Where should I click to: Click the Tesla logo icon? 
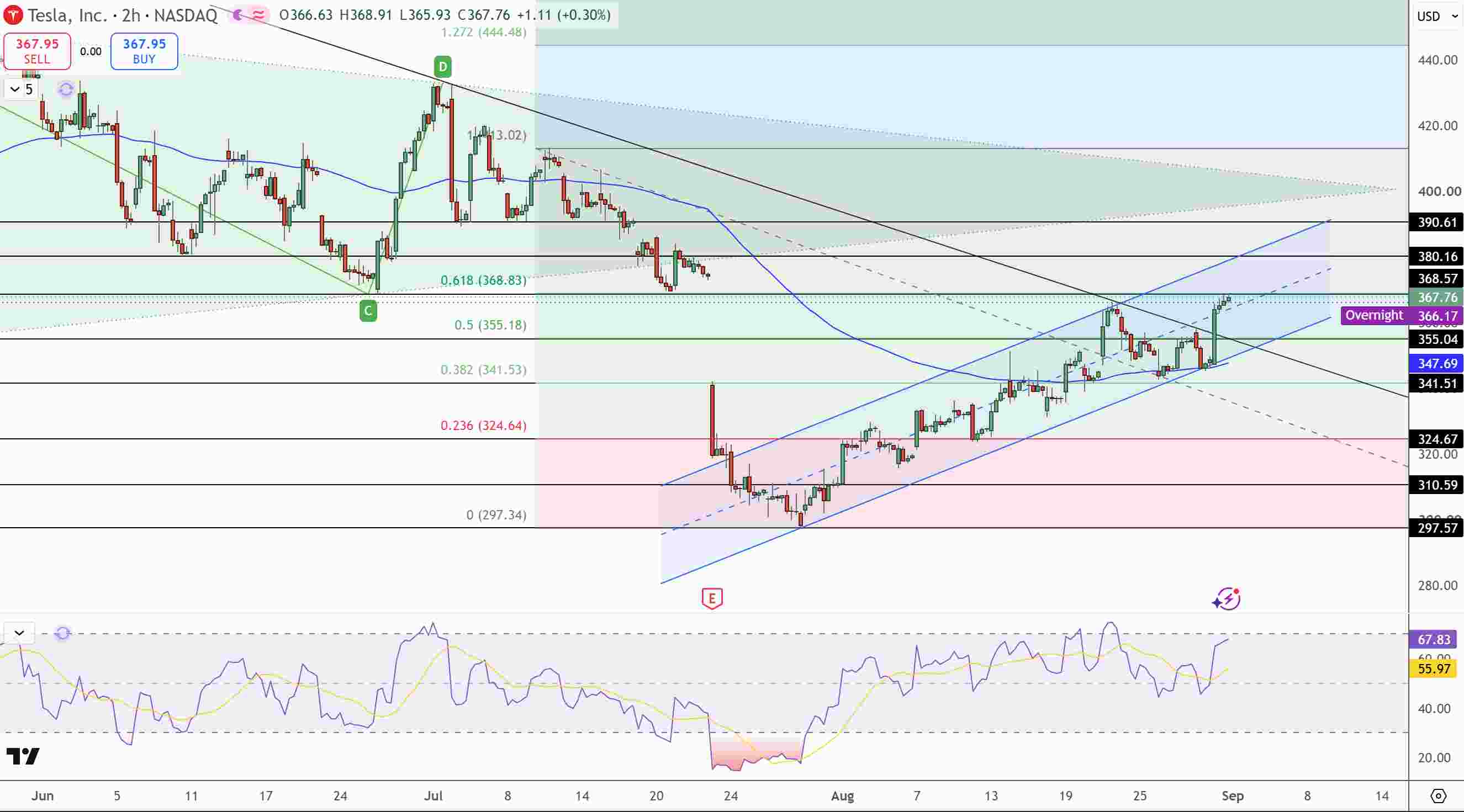(13, 15)
